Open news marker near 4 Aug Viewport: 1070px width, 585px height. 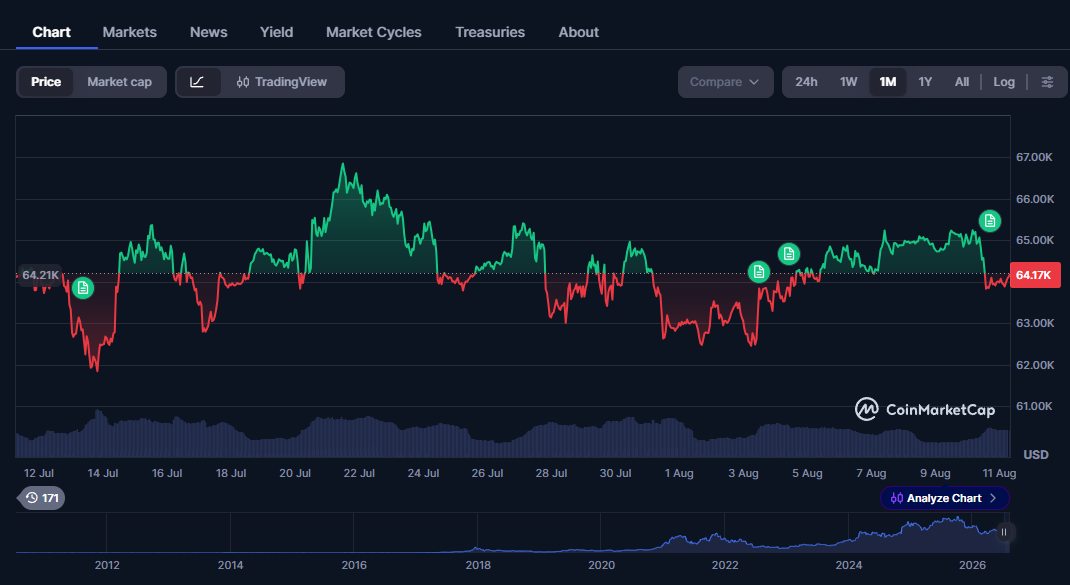coord(789,254)
